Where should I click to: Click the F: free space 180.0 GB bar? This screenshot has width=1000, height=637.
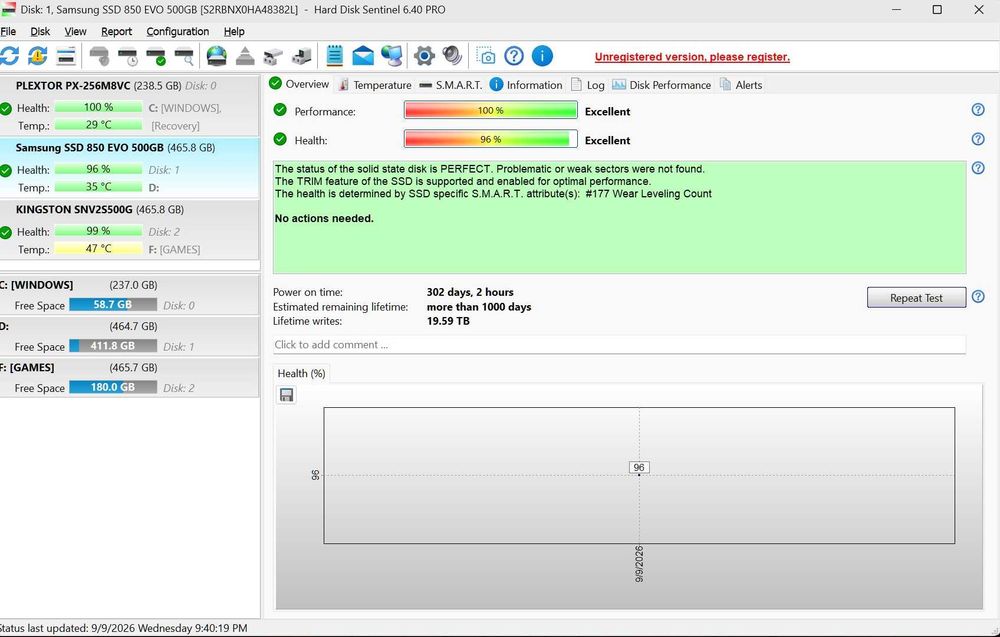coord(113,387)
